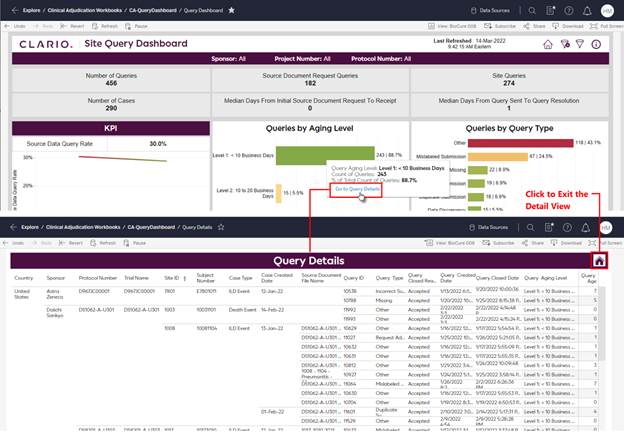Click home icon in Site Query Dashboard header
This screenshot has width=624, height=432.
[548, 45]
